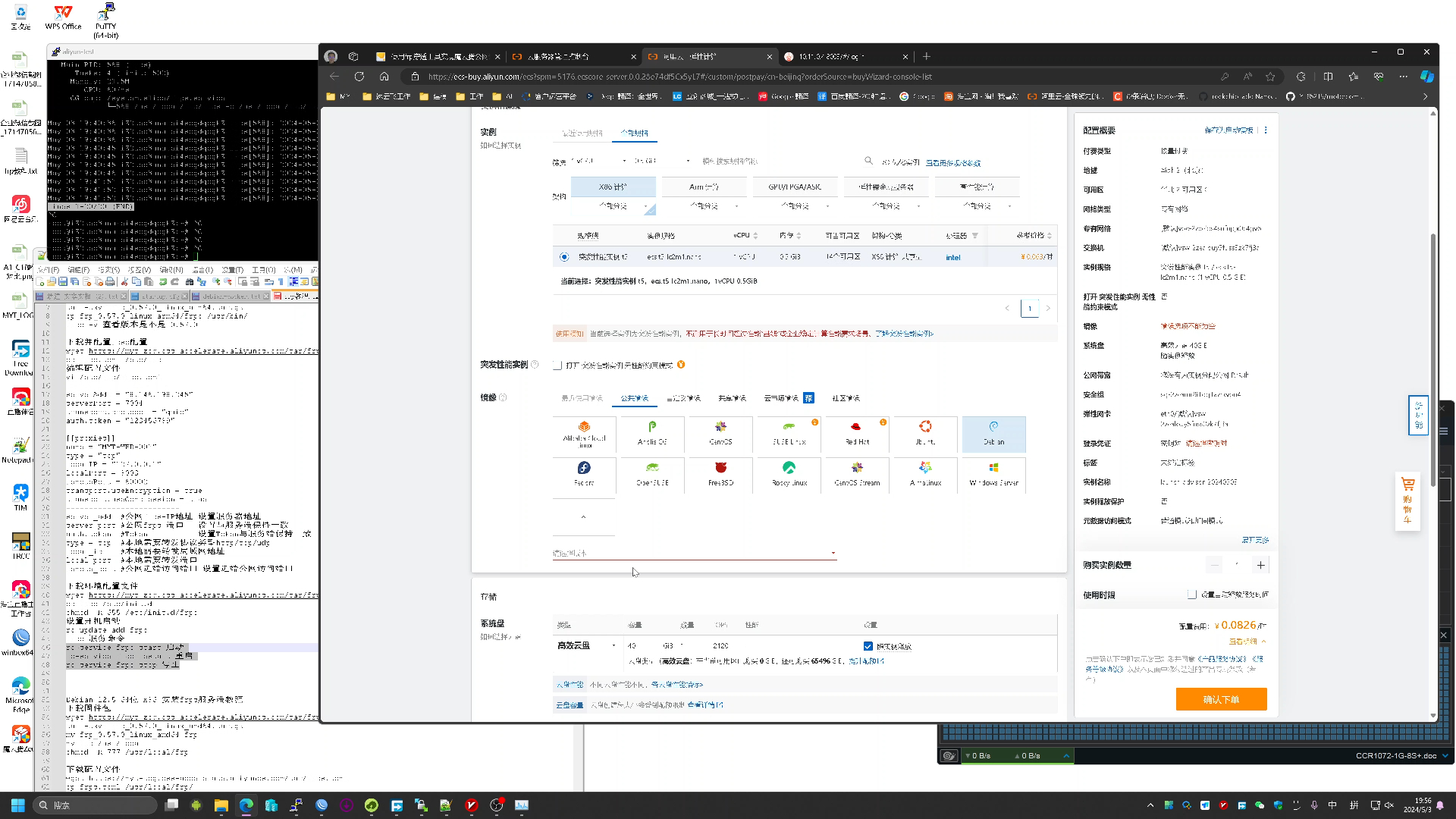The height and width of the screenshot is (819, 1456).
Task: Expand the price details link under total fee
Action: 1247,642
